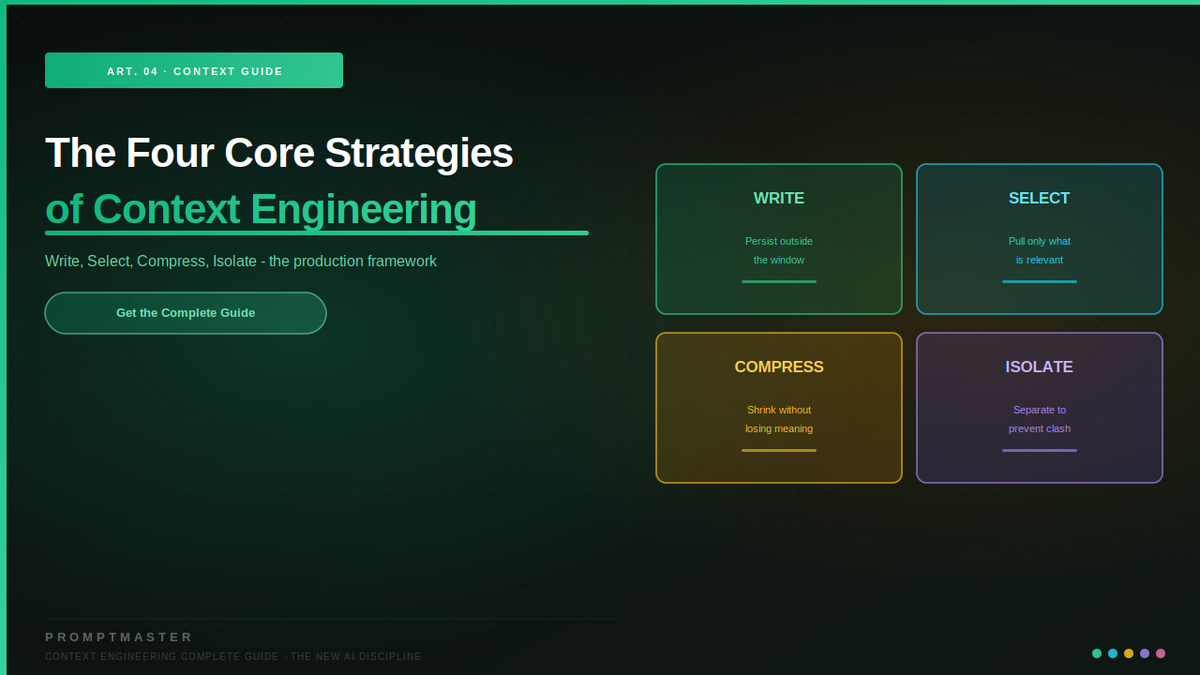Click the cyan dot indicator

pyautogui.click(x=1113, y=653)
